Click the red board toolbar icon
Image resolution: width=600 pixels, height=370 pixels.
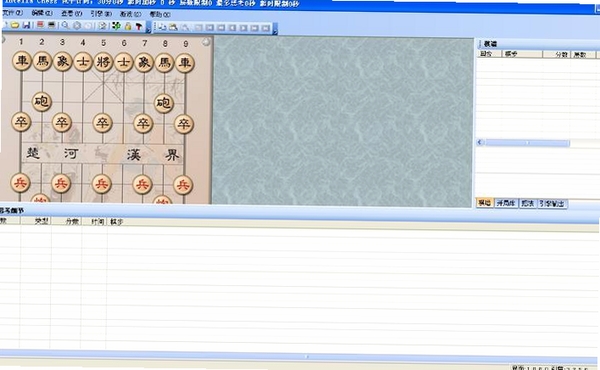(x=40, y=25)
